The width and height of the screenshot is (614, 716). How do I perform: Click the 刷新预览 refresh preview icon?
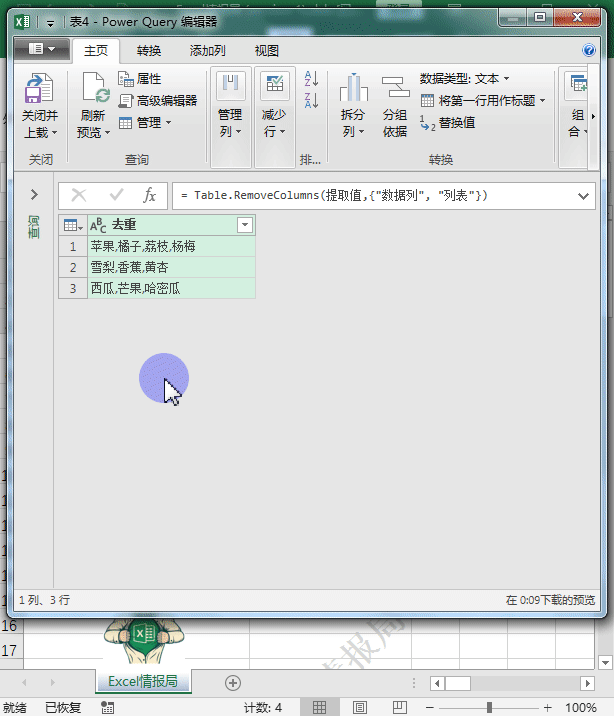click(x=95, y=93)
